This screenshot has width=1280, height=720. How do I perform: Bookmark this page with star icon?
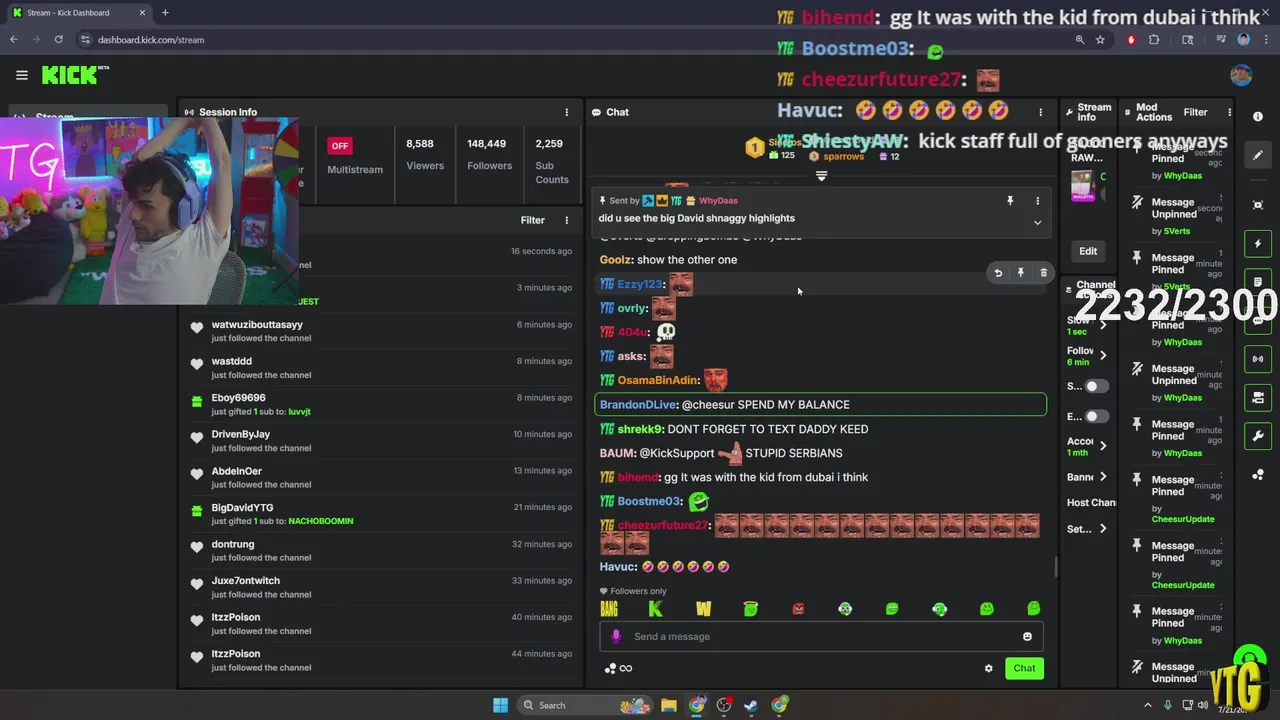tap(1100, 40)
